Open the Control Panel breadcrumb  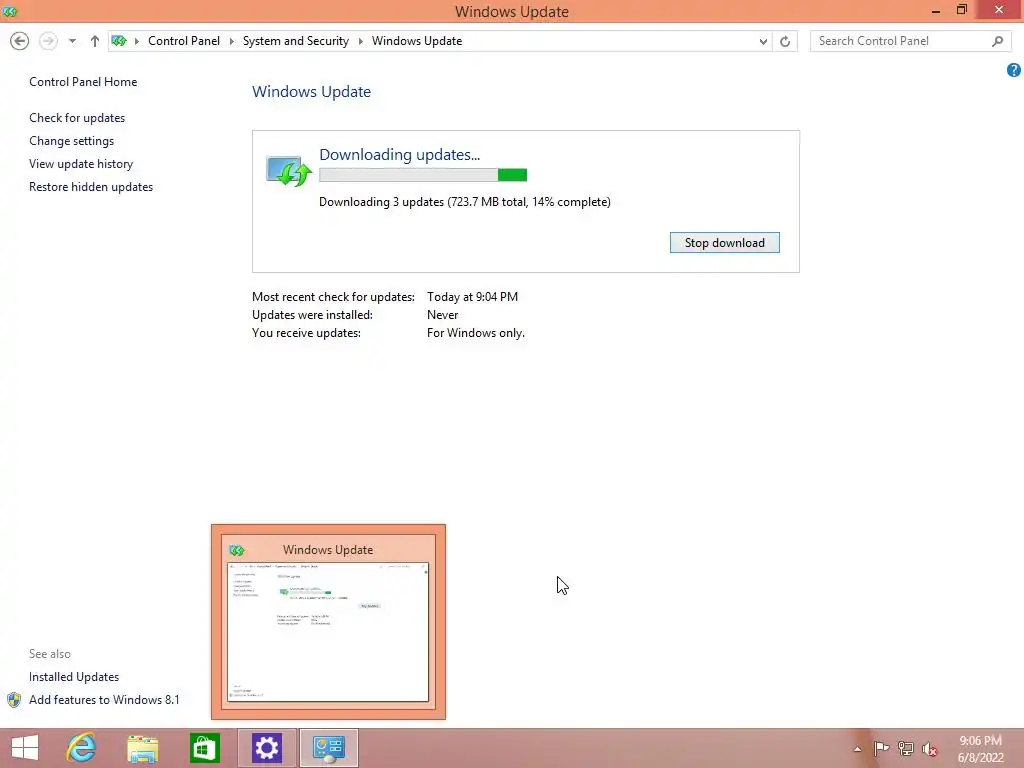tap(184, 41)
